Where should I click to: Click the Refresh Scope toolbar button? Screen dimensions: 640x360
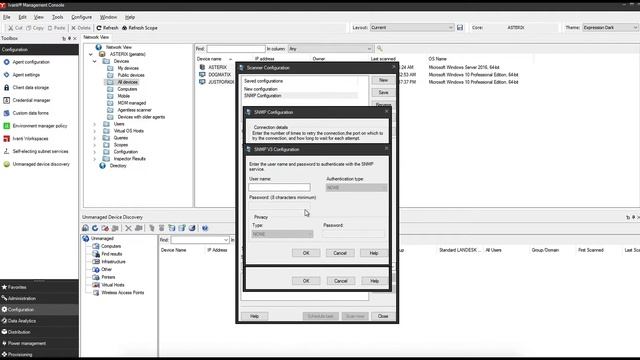[140, 28]
